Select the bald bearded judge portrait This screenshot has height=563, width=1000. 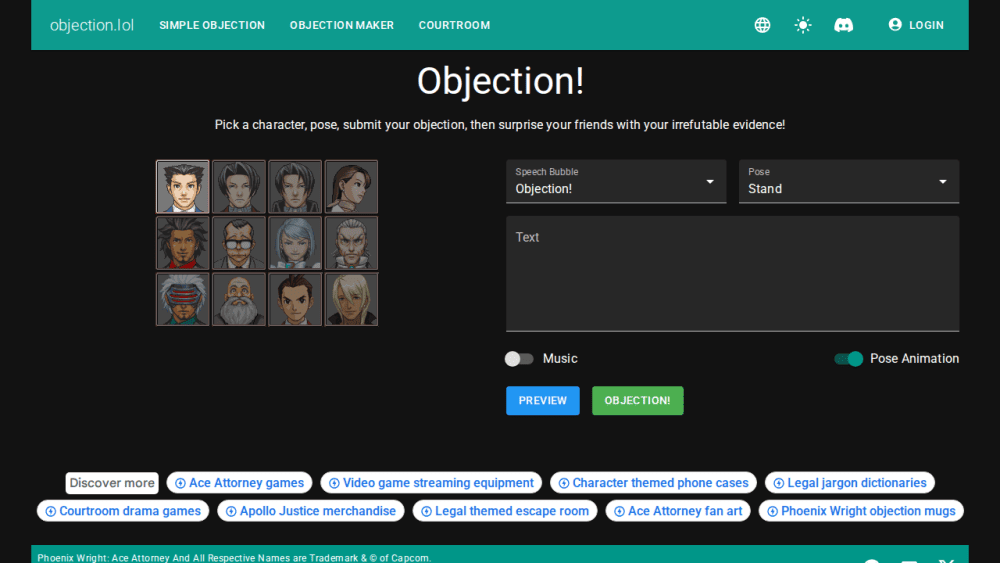point(239,299)
